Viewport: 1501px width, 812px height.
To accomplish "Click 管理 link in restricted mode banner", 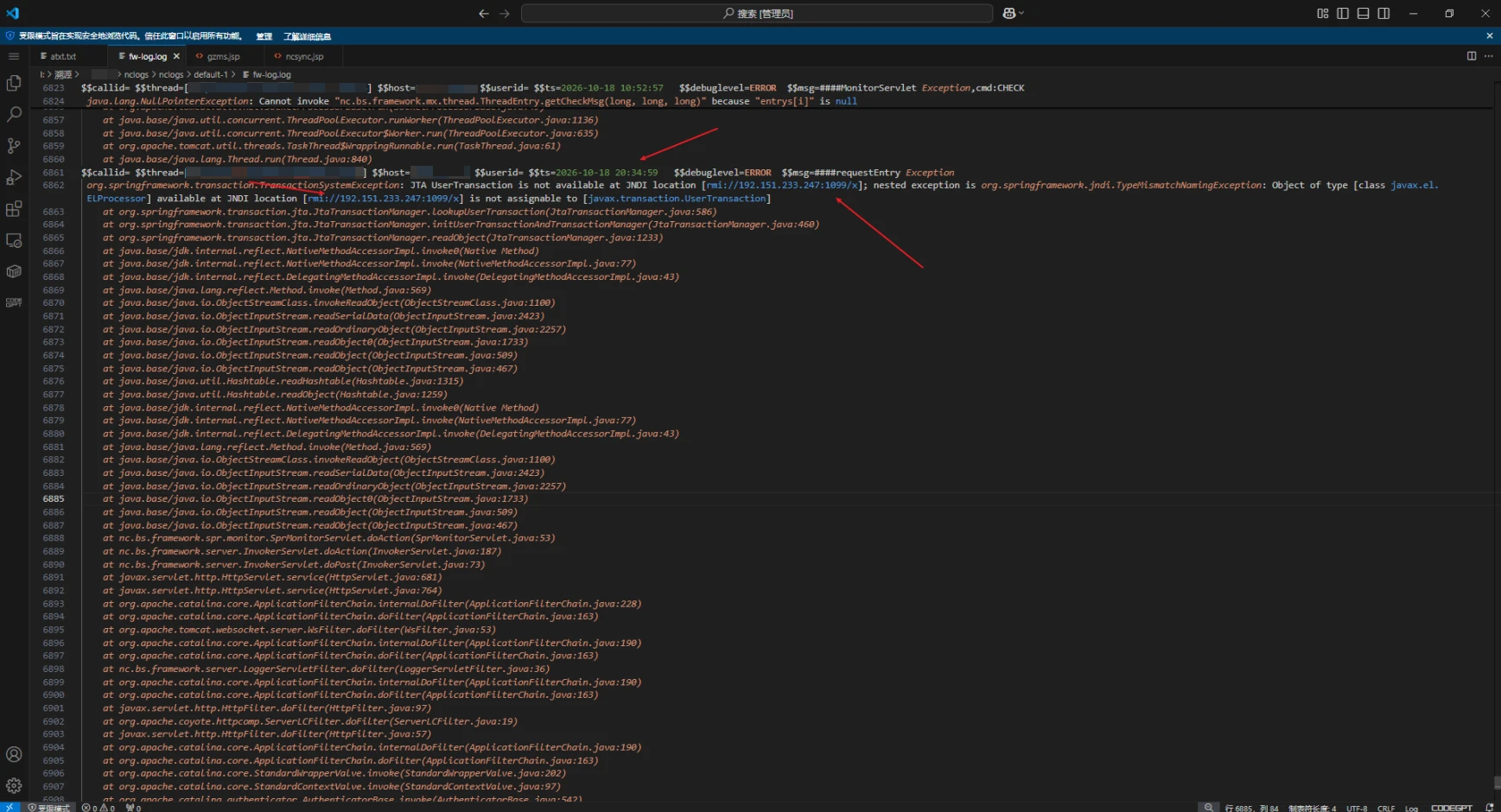I will coord(264,36).
